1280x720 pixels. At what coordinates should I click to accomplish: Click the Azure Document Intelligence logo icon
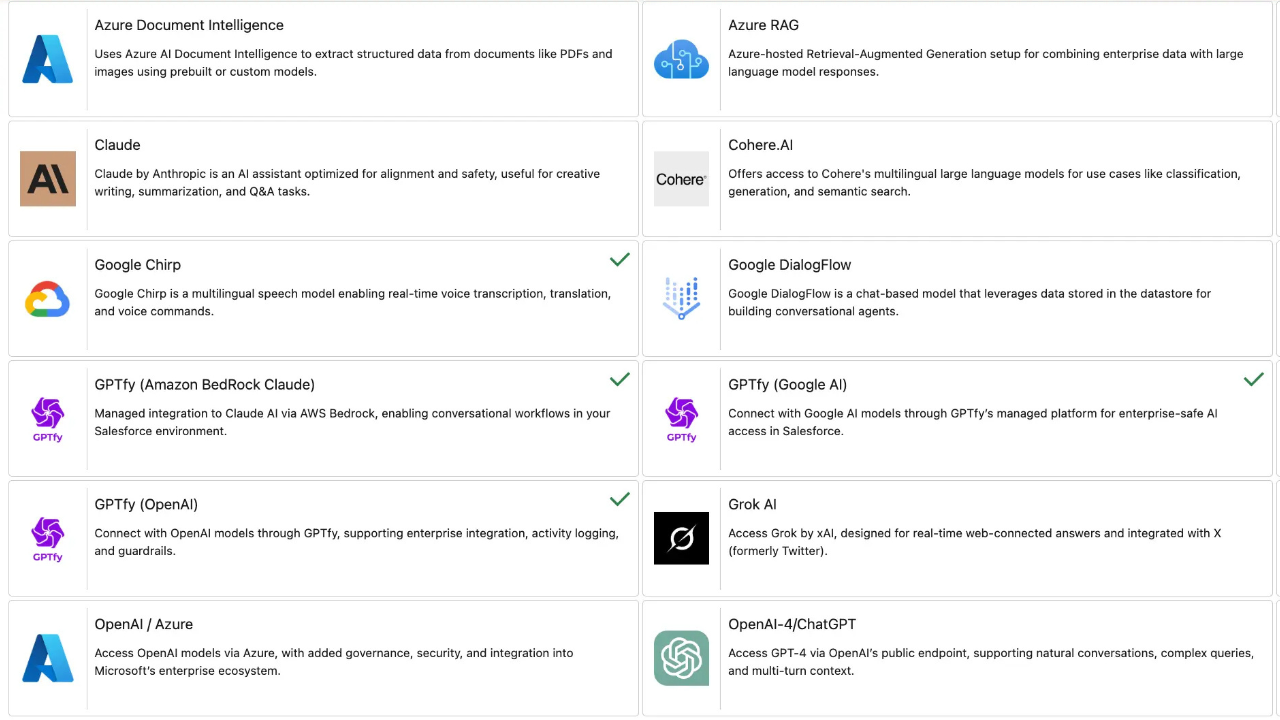(48, 59)
